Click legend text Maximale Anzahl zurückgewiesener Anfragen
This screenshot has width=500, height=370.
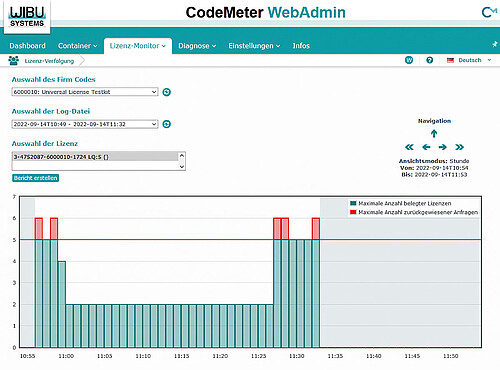click(x=418, y=212)
